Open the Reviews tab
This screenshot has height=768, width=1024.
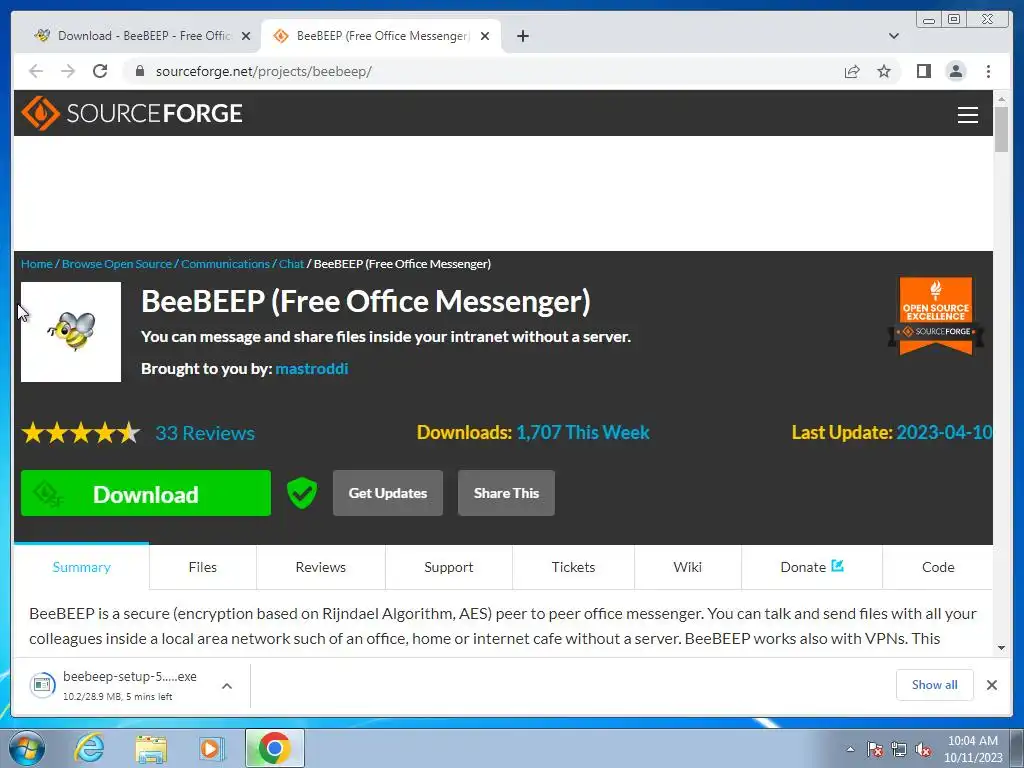tap(321, 567)
